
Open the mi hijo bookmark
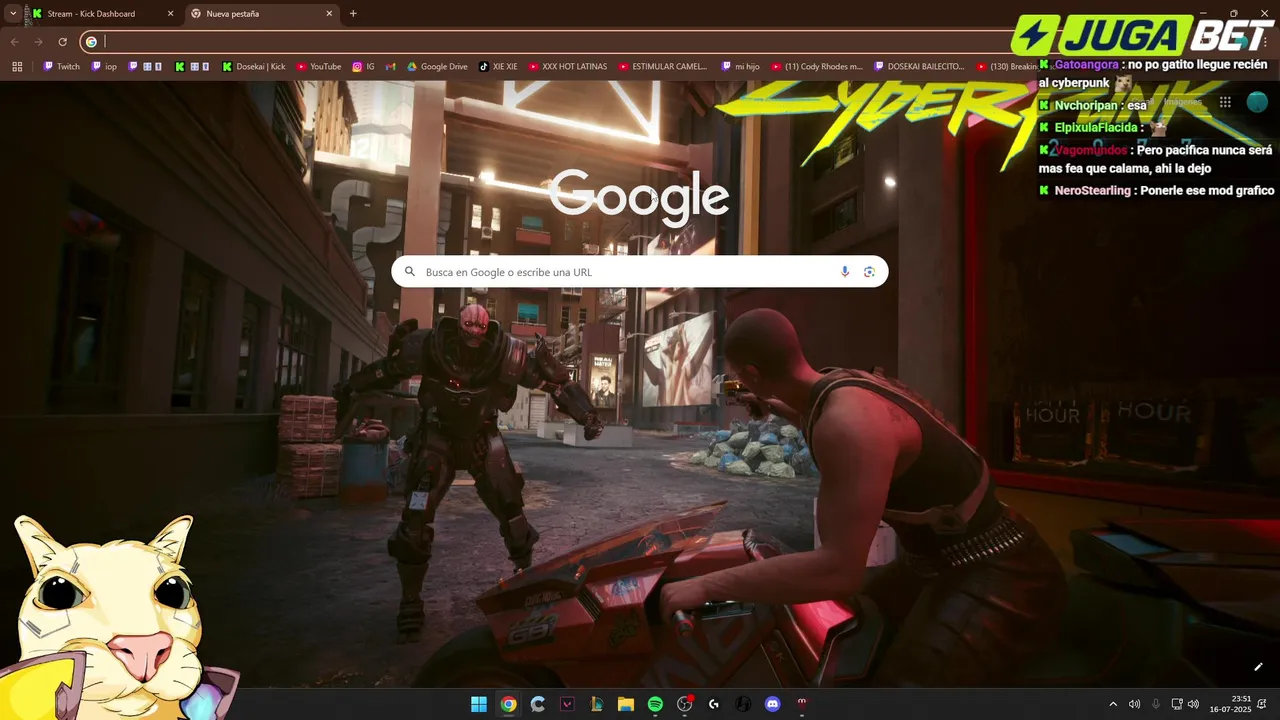tap(740, 67)
